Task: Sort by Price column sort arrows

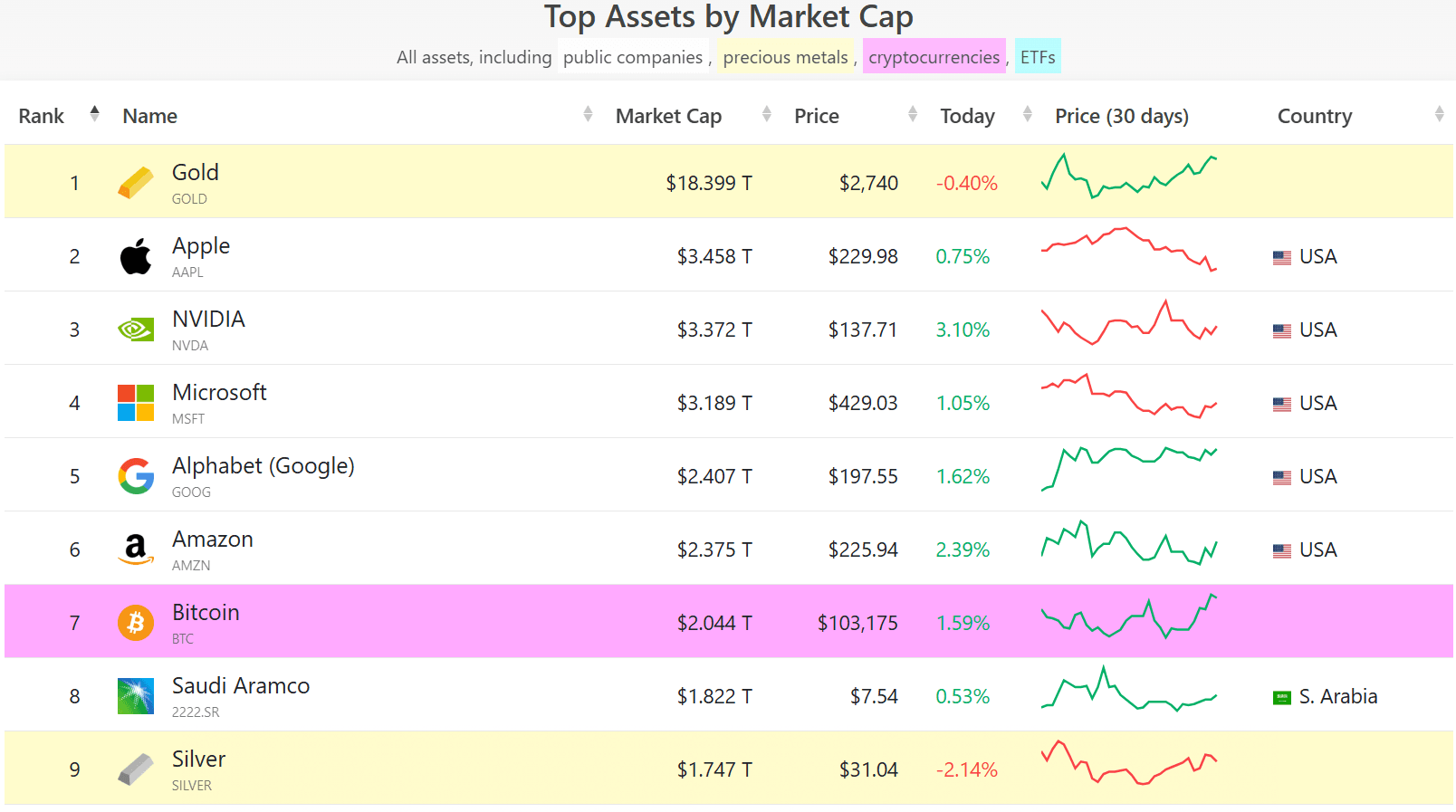Action: pos(913,114)
